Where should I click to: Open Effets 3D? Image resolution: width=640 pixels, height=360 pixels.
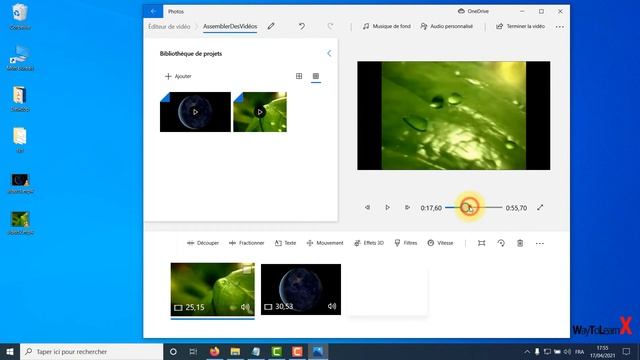[369, 243]
